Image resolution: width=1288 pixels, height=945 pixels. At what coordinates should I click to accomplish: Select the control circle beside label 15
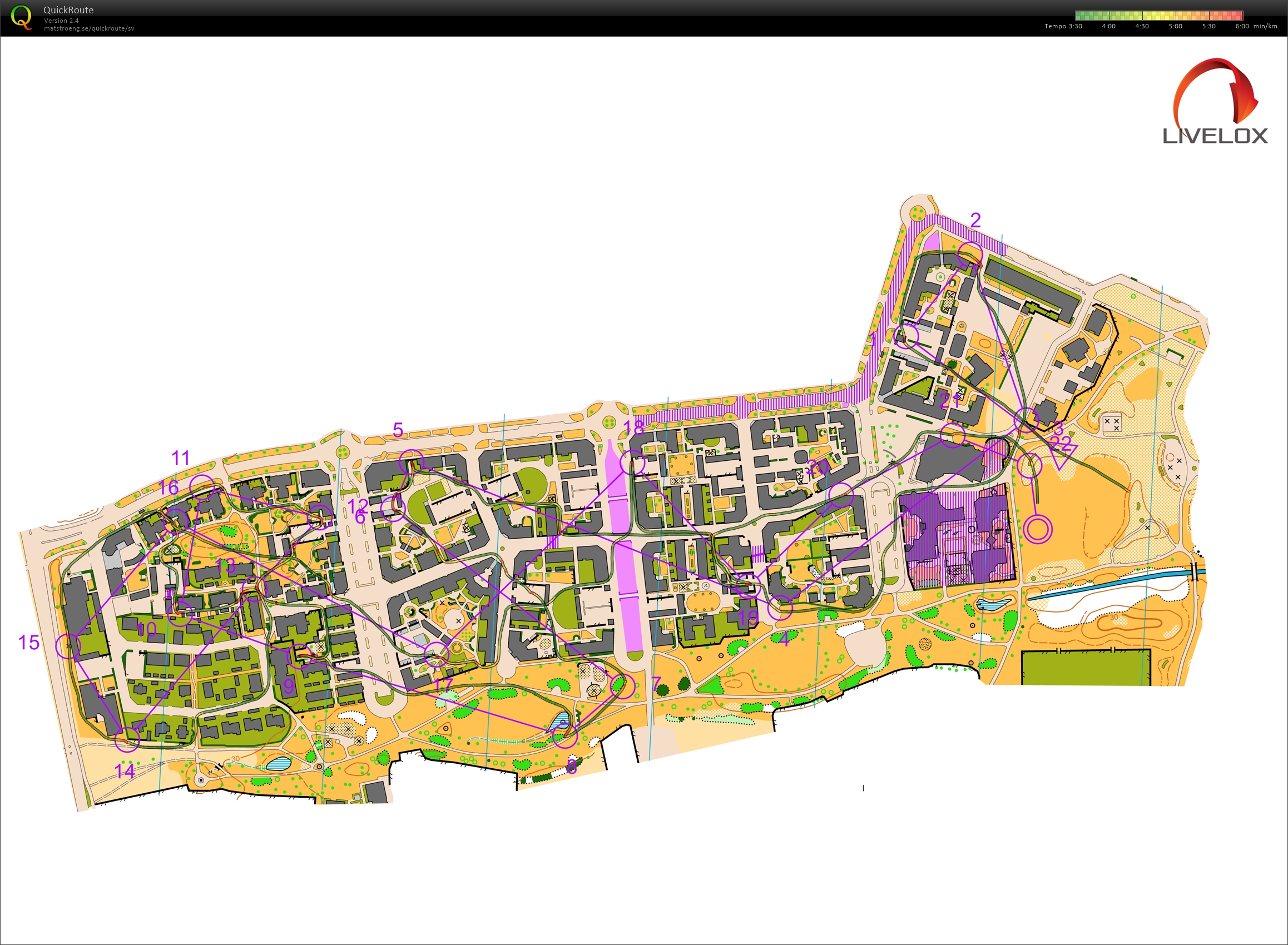tap(68, 646)
